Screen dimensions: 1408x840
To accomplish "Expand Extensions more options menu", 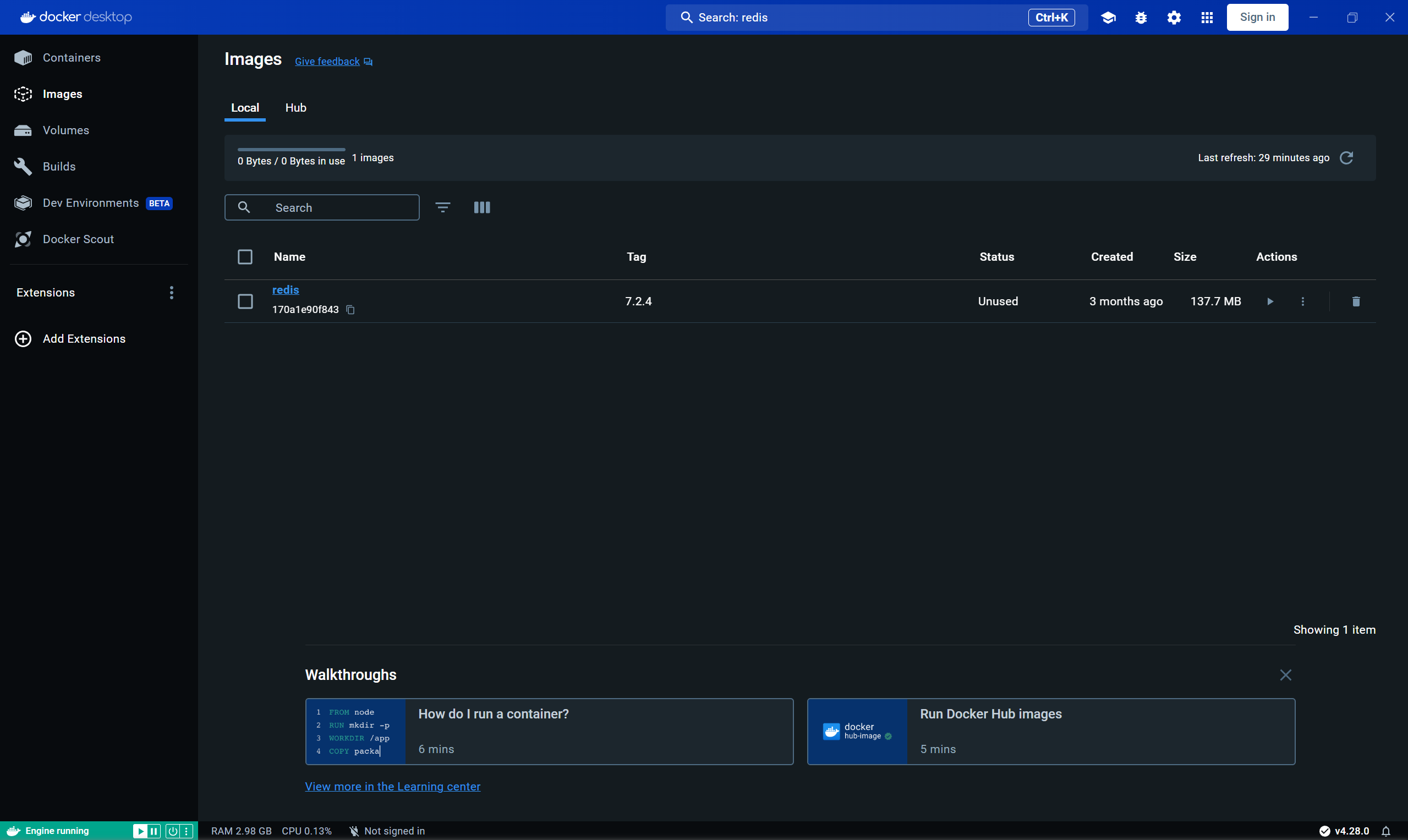I will 171,292.
